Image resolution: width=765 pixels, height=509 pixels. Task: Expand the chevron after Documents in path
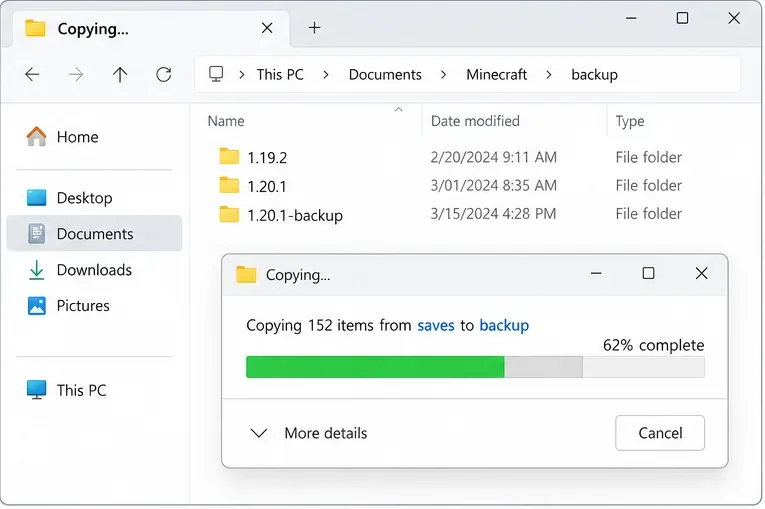point(443,75)
